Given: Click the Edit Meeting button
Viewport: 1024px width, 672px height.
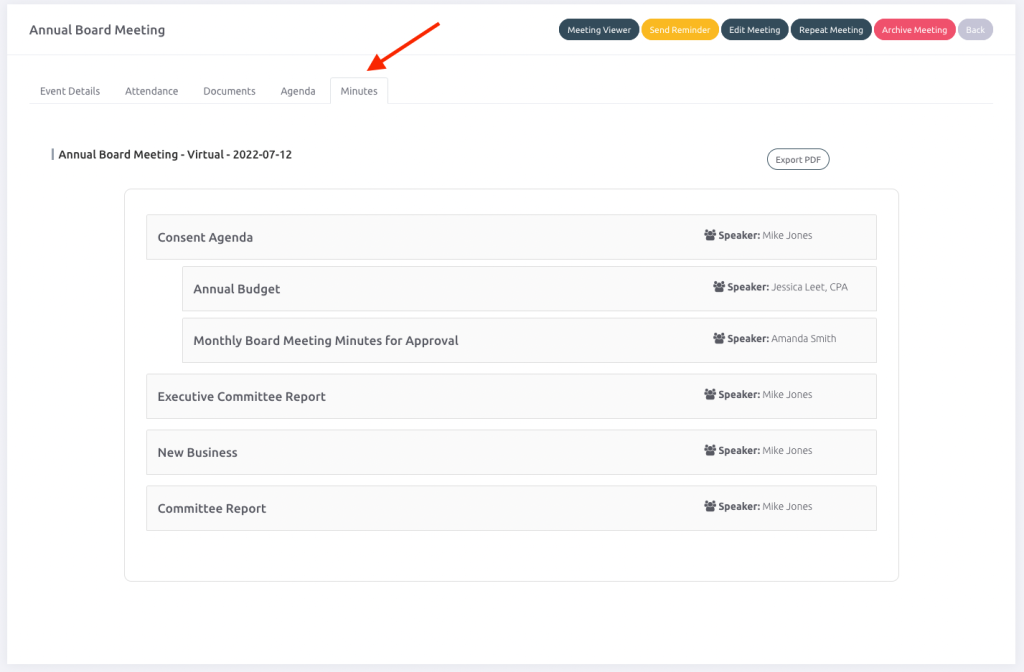Looking at the screenshot, I should pyautogui.click(x=754, y=30).
